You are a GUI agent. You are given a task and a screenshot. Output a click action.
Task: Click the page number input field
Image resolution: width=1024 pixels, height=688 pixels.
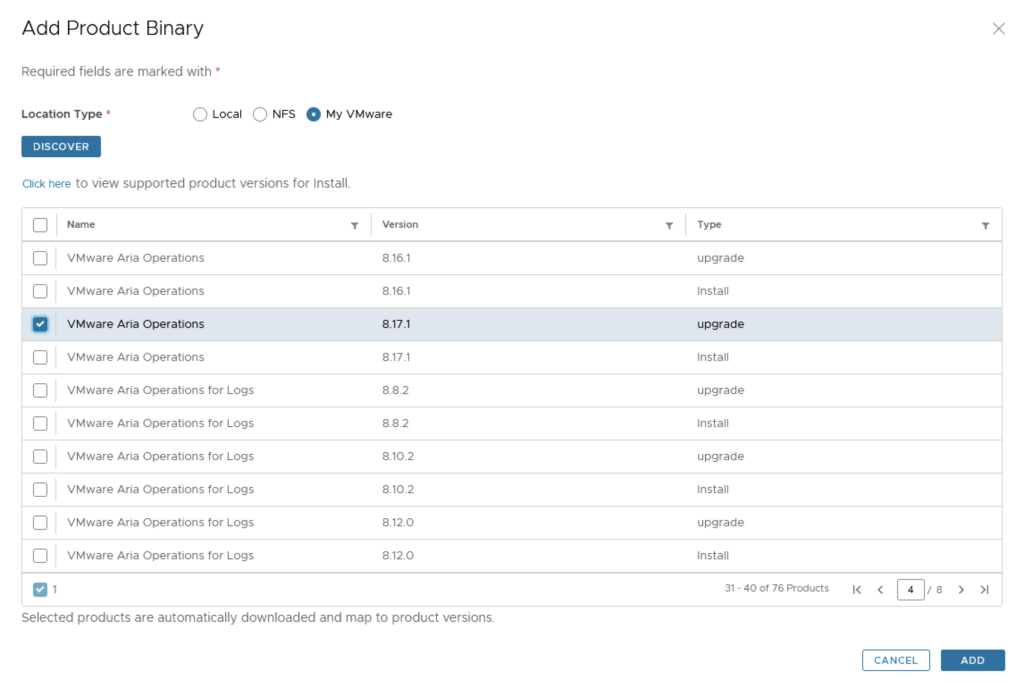910,590
